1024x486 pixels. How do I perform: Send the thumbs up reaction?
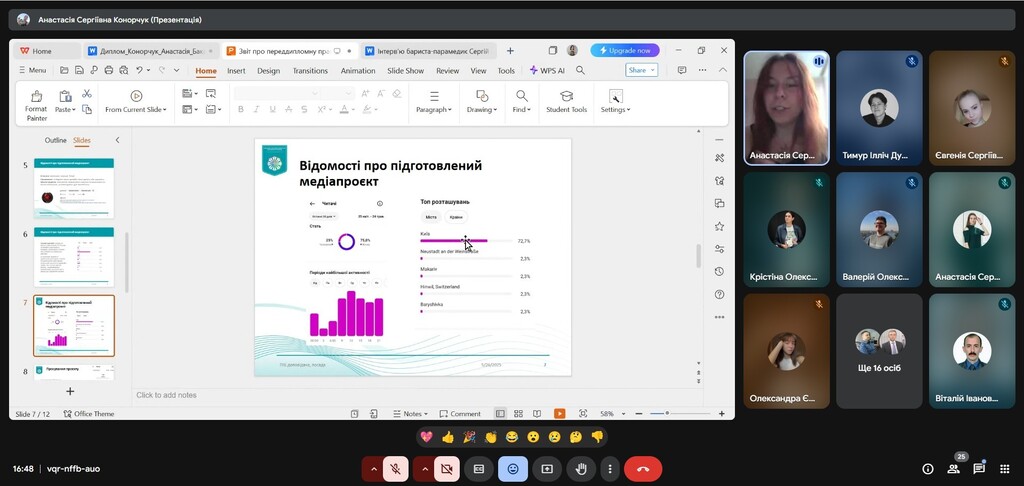click(447, 437)
